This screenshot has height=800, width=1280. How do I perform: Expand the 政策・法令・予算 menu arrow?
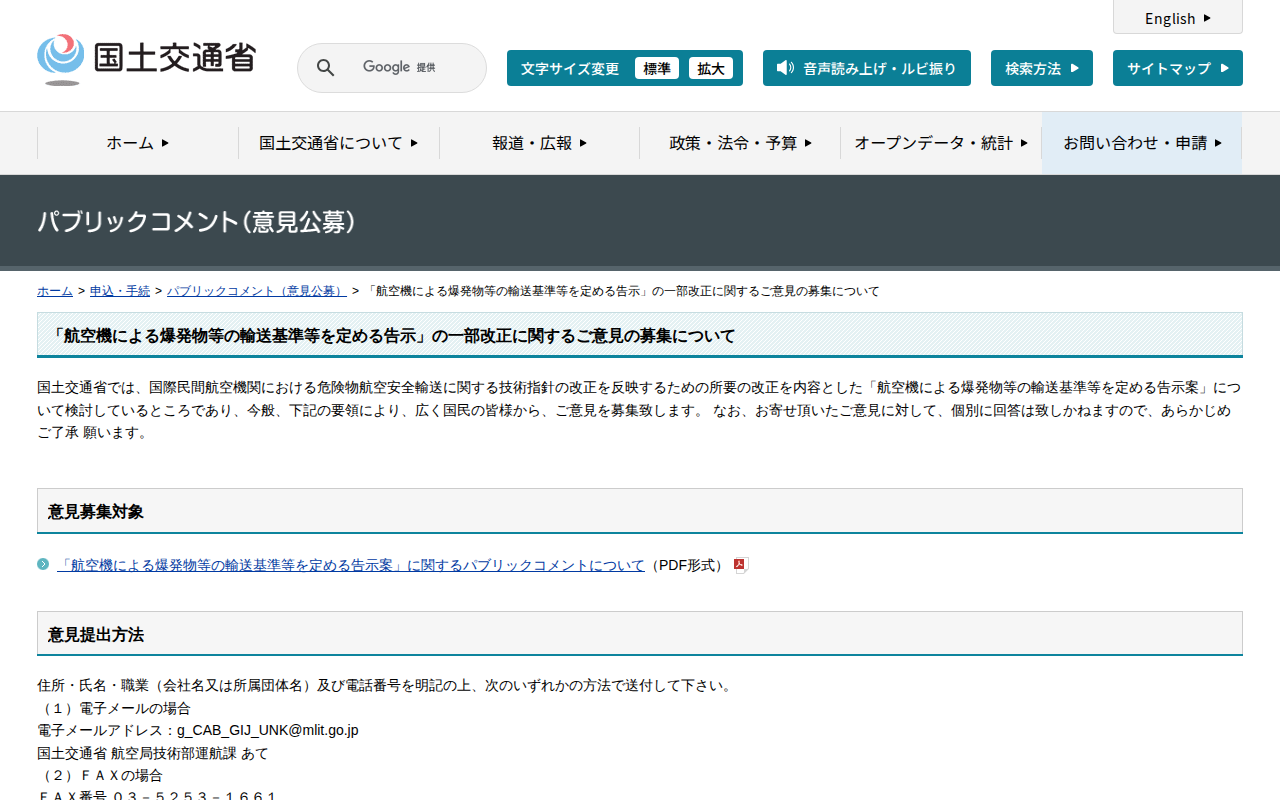(x=808, y=143)
